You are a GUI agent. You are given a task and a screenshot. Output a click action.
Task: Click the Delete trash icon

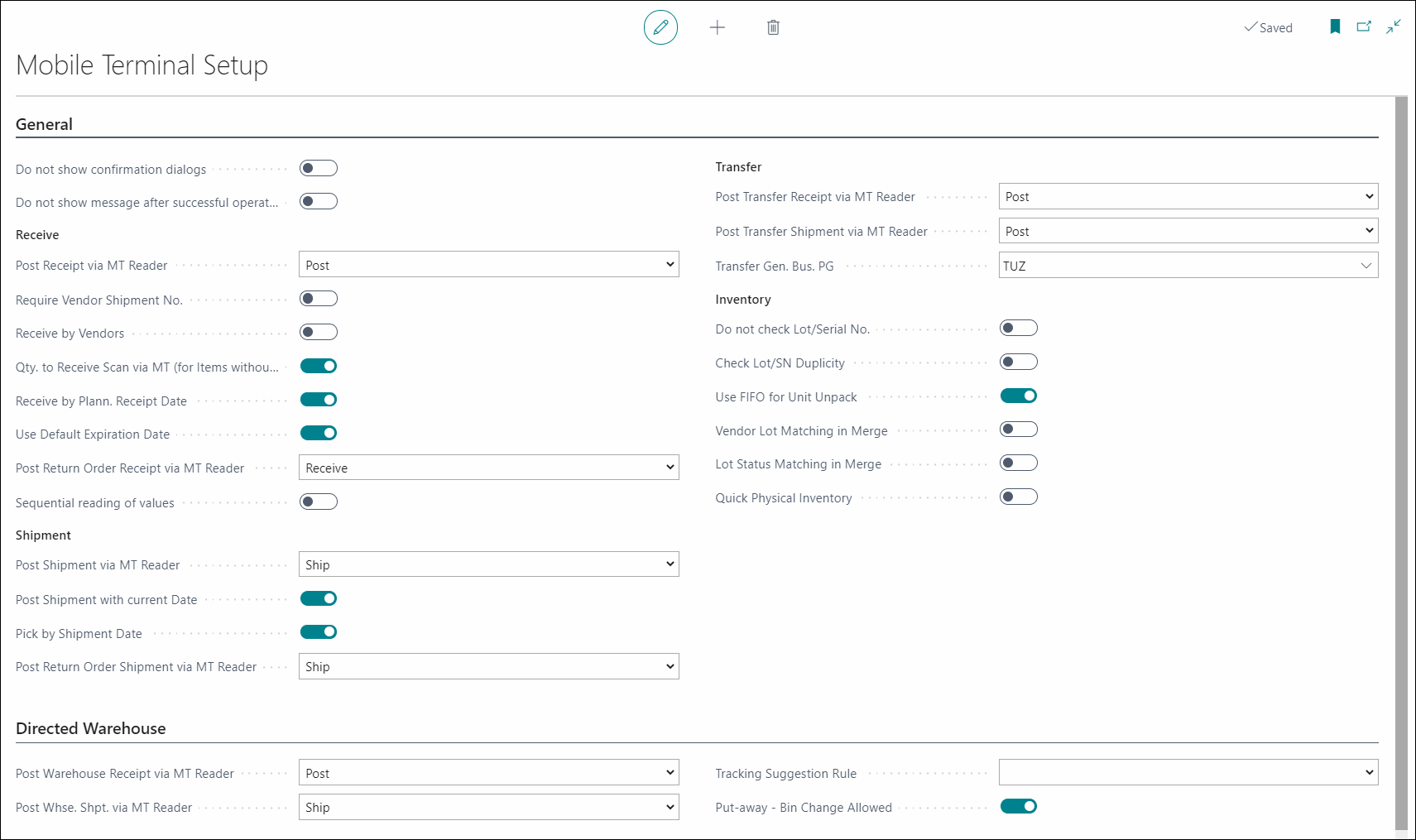click(773, 27)
